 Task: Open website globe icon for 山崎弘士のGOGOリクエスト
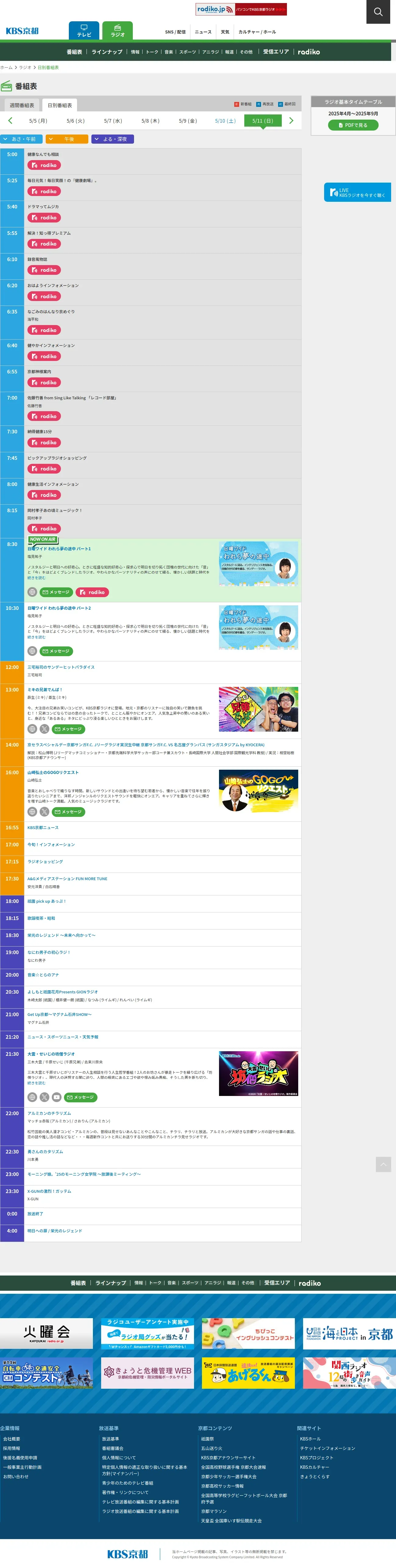click(x=32, y=811)
